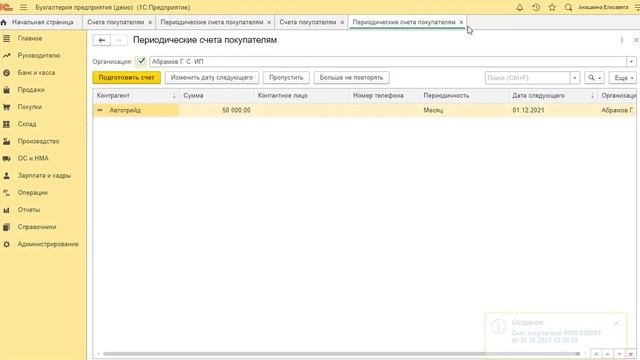
Task: Open the Администрирование gear icon
Action: (6, 244)
